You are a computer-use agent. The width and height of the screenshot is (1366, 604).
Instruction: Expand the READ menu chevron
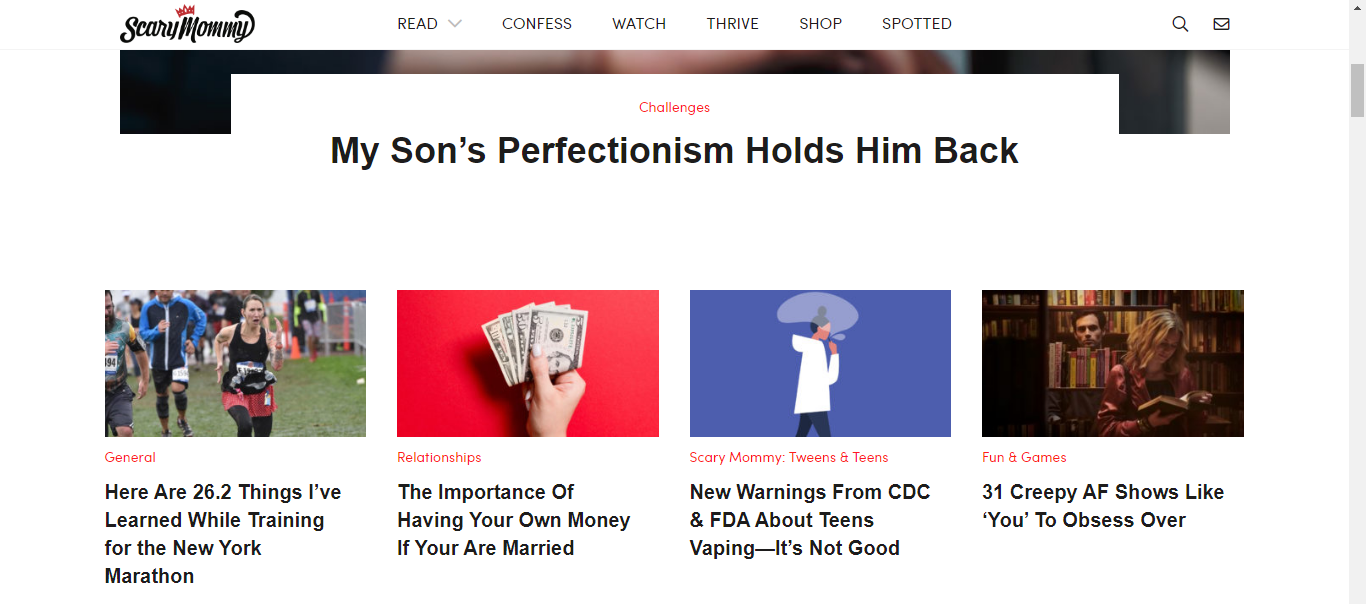[455, 24]
